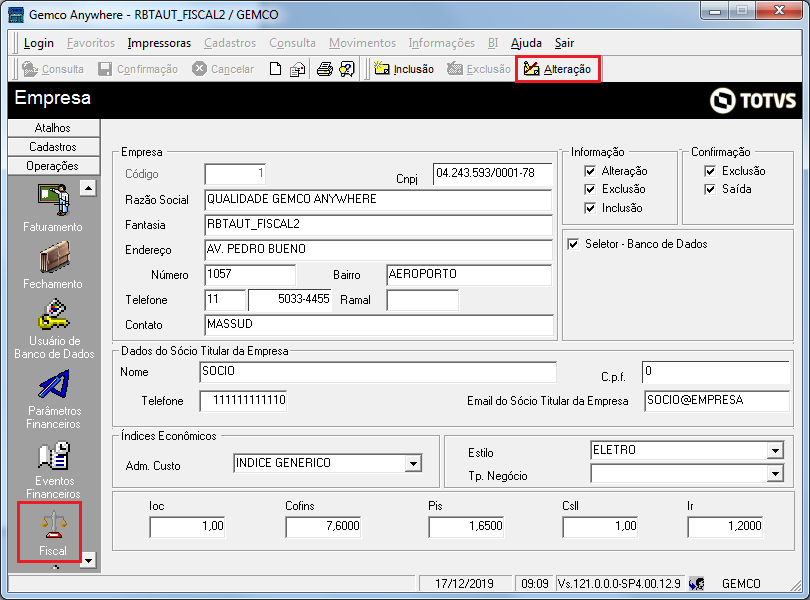Click the Confirmação floppy disk icon
Image resolution: width=810 pixels, height=600 pixels.
105,69
